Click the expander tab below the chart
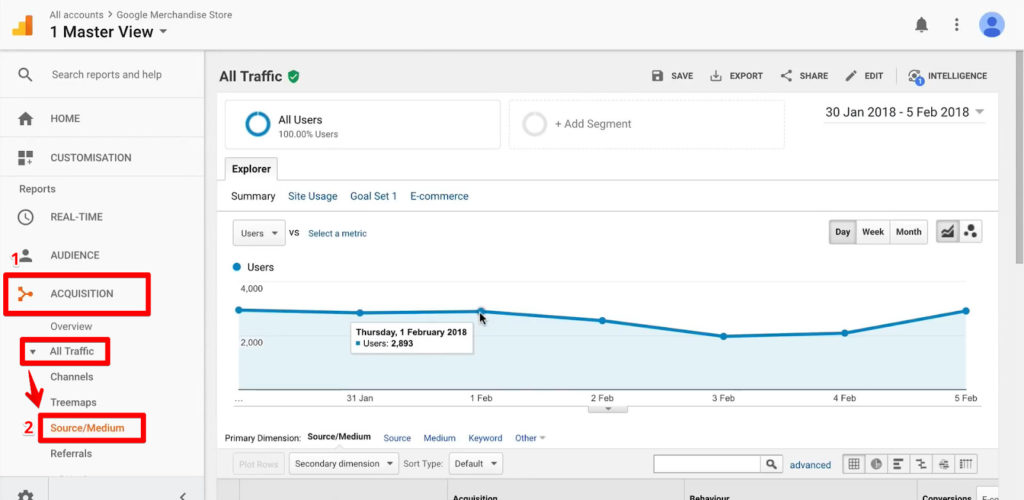The width and height of the screenshot is (1024, 500). (607, 409)
